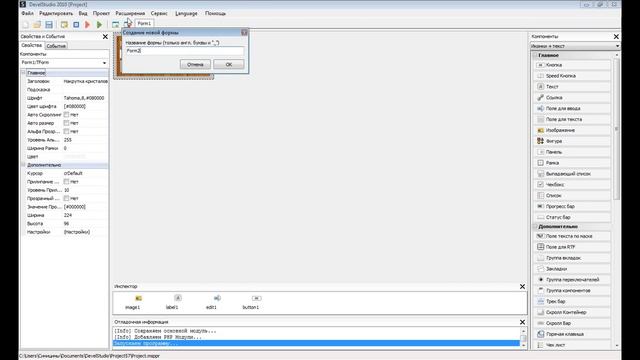Pick the Рамка frame component
640x360 pixels.
pyautogui.click(x=572, y=163)
